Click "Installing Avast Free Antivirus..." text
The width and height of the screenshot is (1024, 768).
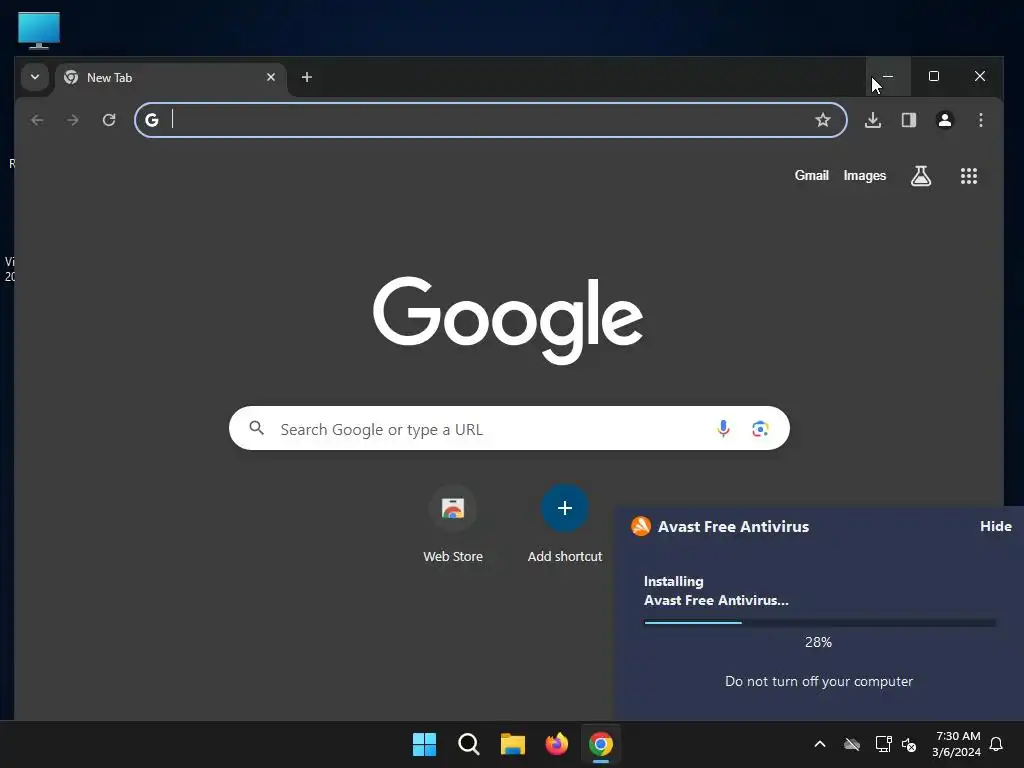click(x=716, y=591)
